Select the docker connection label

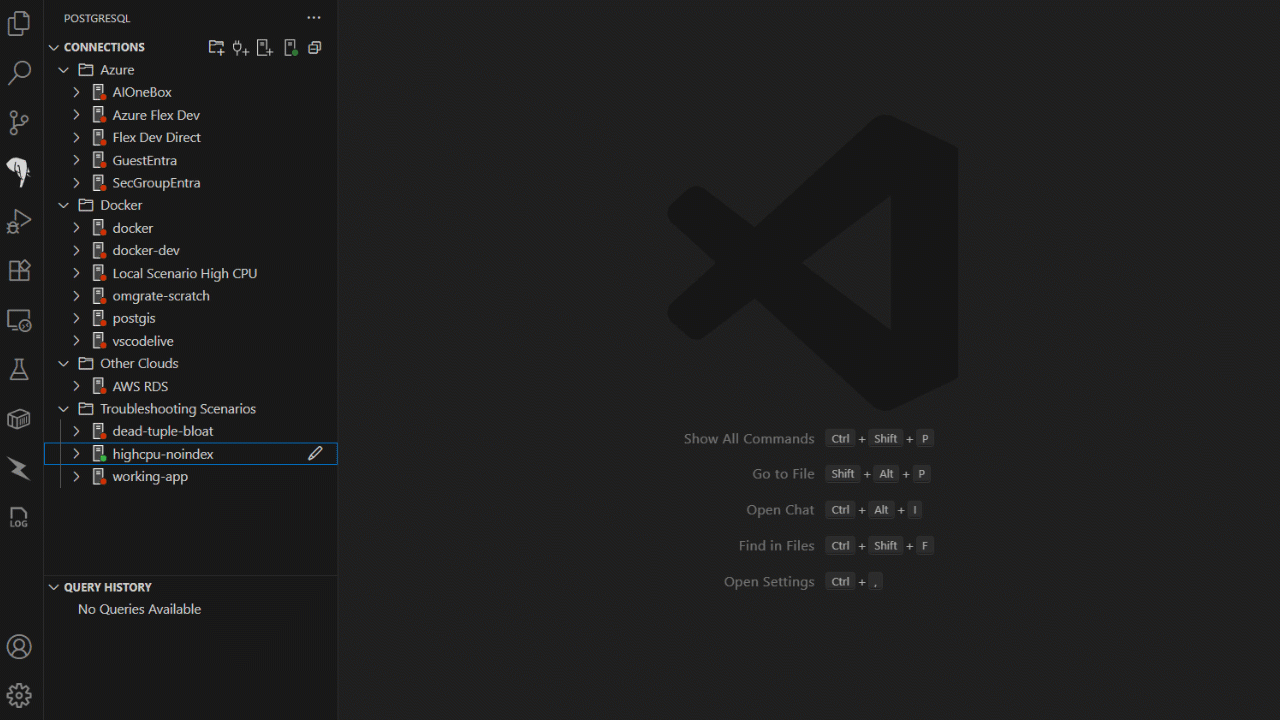(x=133, y=228)
